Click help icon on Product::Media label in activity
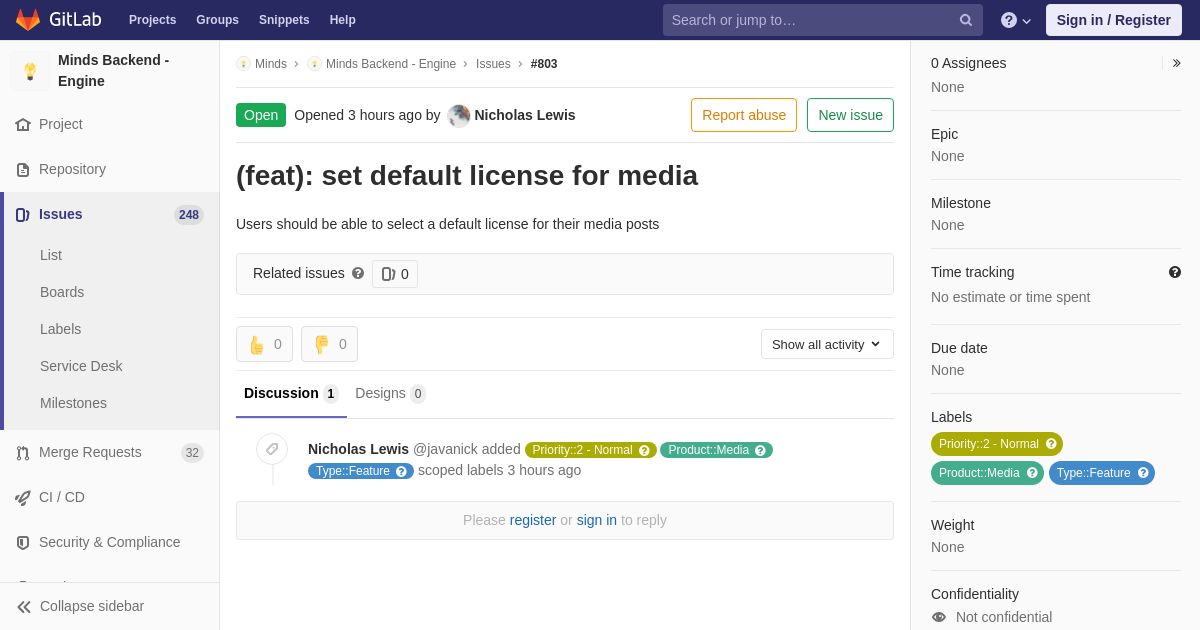The image size is (1200, 630). coord(760,450)
